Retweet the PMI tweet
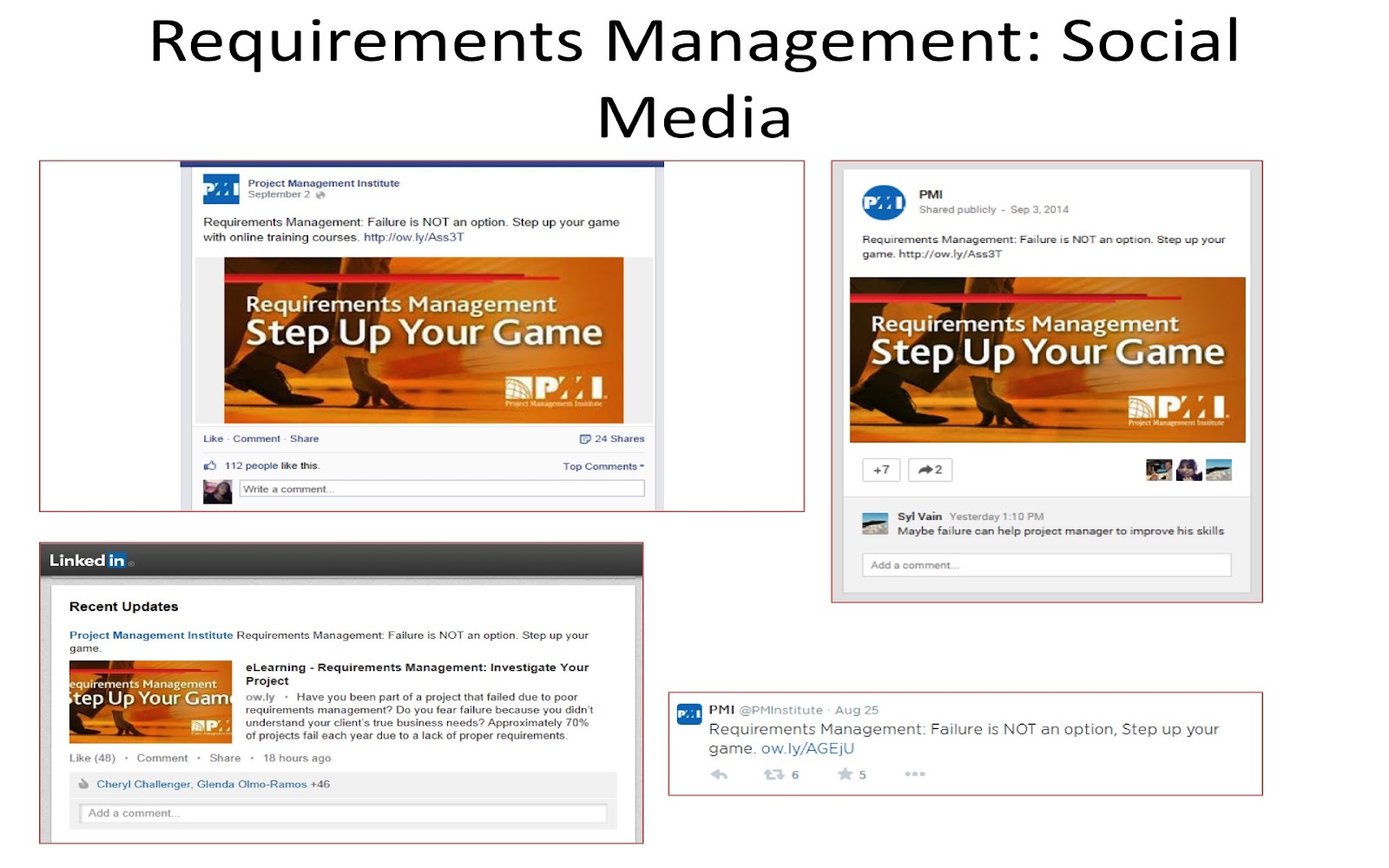 pyautogui.click(x=773, y=774)
